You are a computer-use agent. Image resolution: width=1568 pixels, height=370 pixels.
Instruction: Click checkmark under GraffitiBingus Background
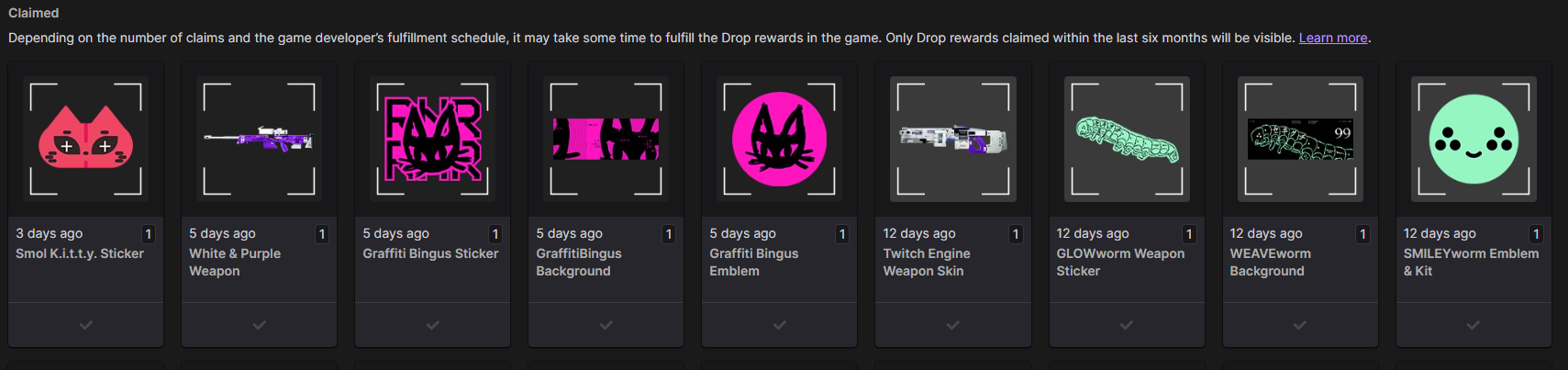click(x=606, y=325)
